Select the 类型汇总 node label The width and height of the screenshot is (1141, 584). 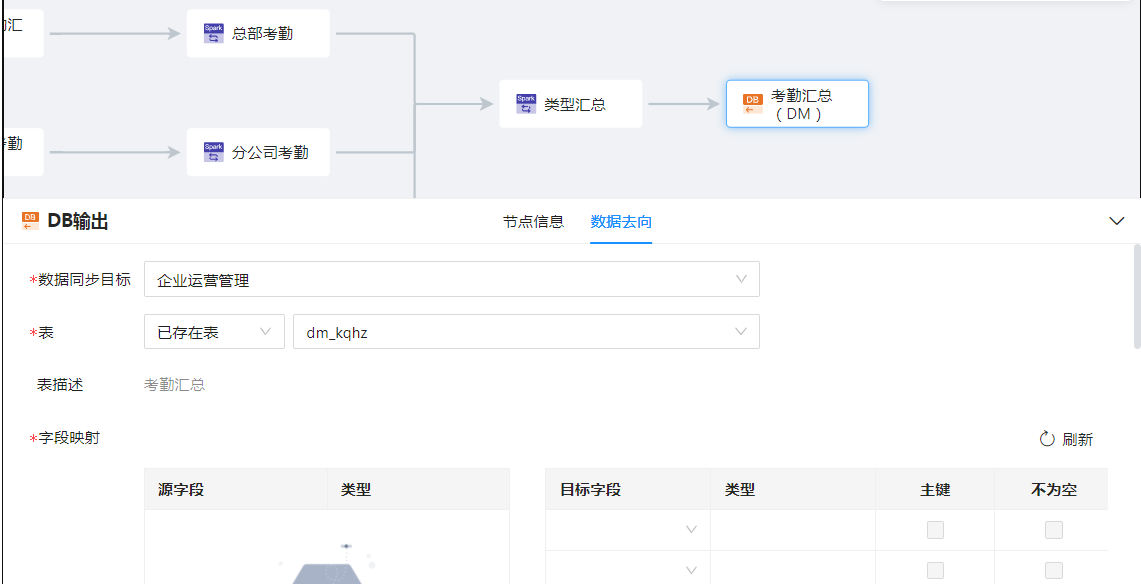click(575, 104)
